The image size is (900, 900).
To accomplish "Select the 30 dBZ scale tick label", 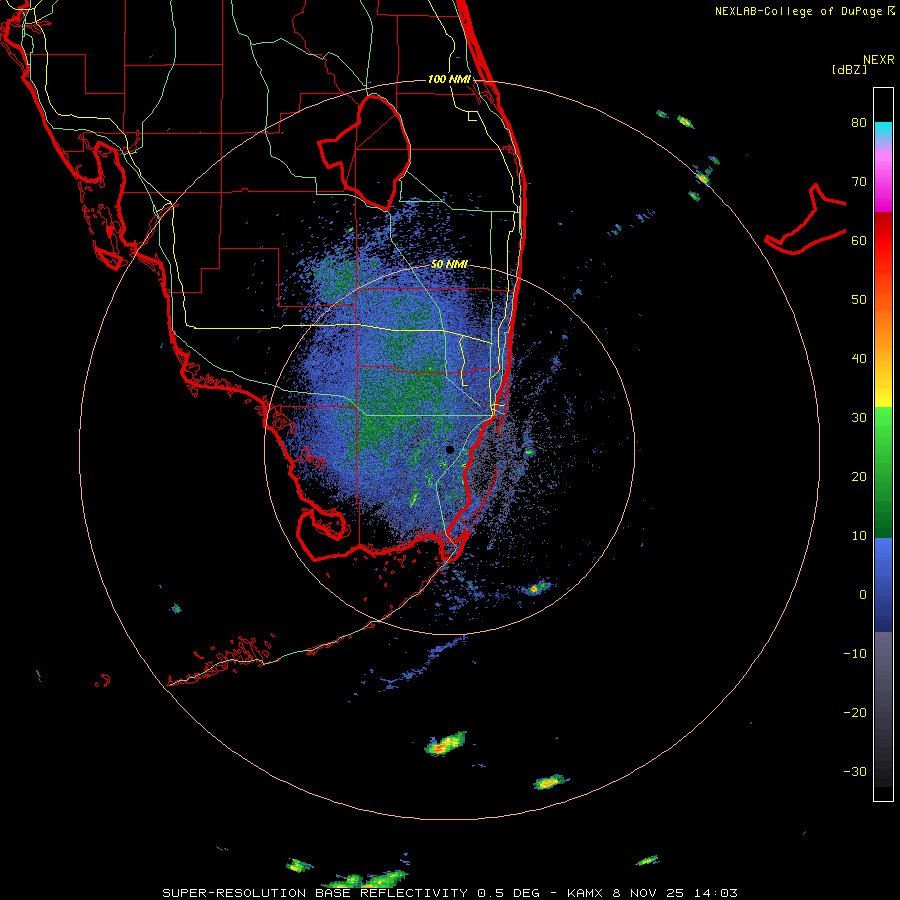I will coord(859,418).
